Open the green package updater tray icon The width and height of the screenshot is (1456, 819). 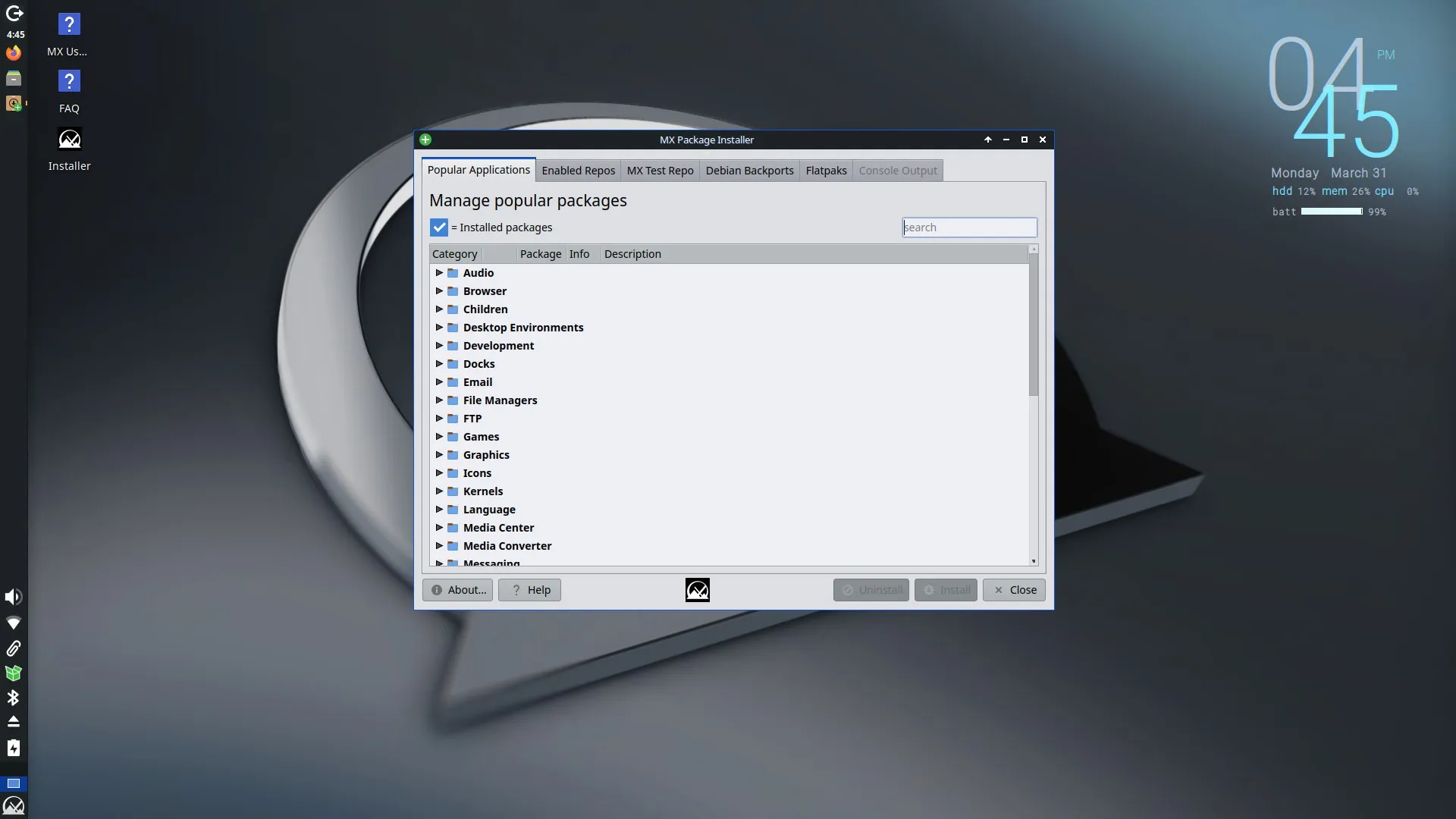pyautogui.click(x=14, y=673)
